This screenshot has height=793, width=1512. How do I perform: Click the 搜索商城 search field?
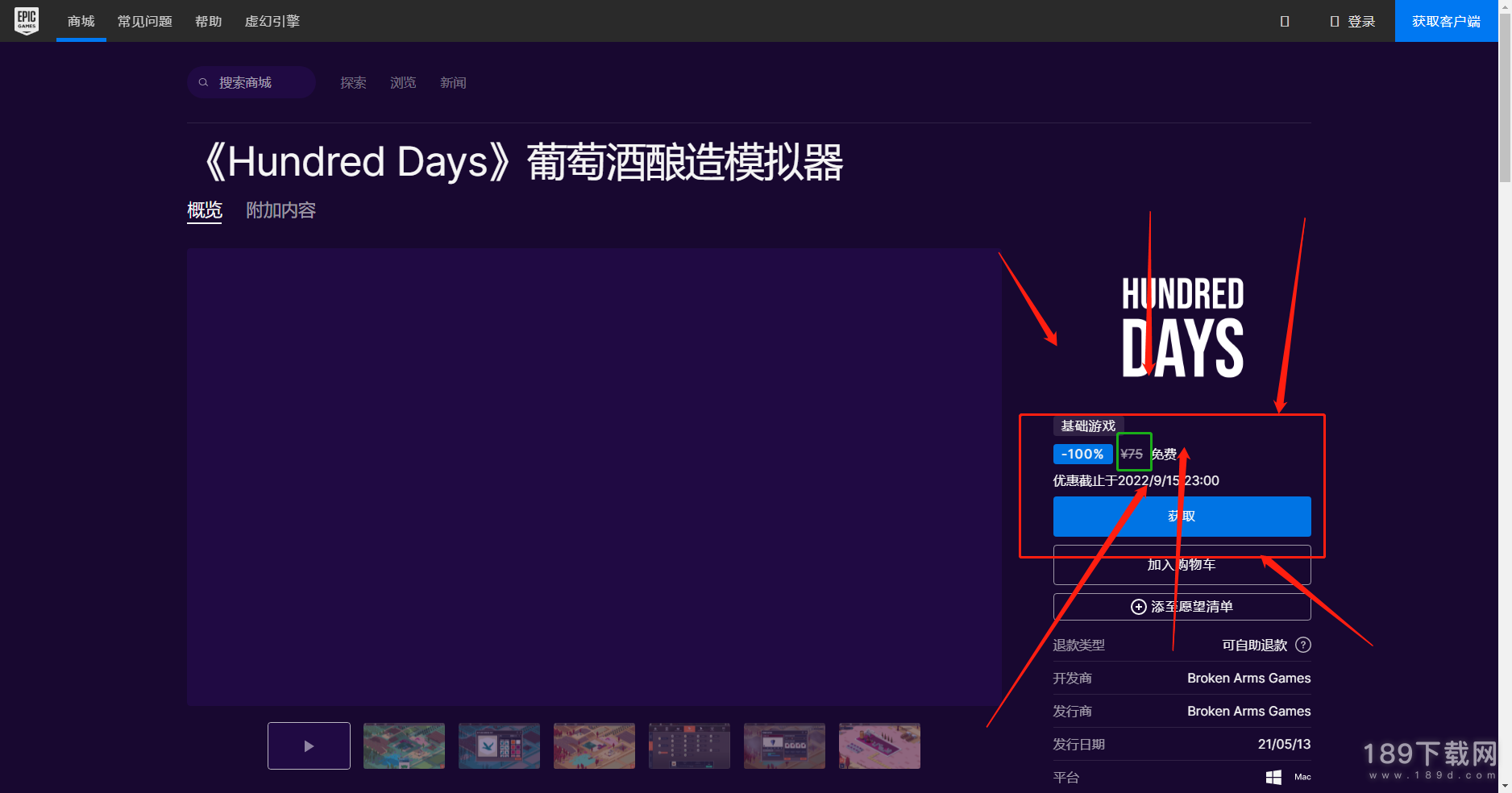click(251, 82)
